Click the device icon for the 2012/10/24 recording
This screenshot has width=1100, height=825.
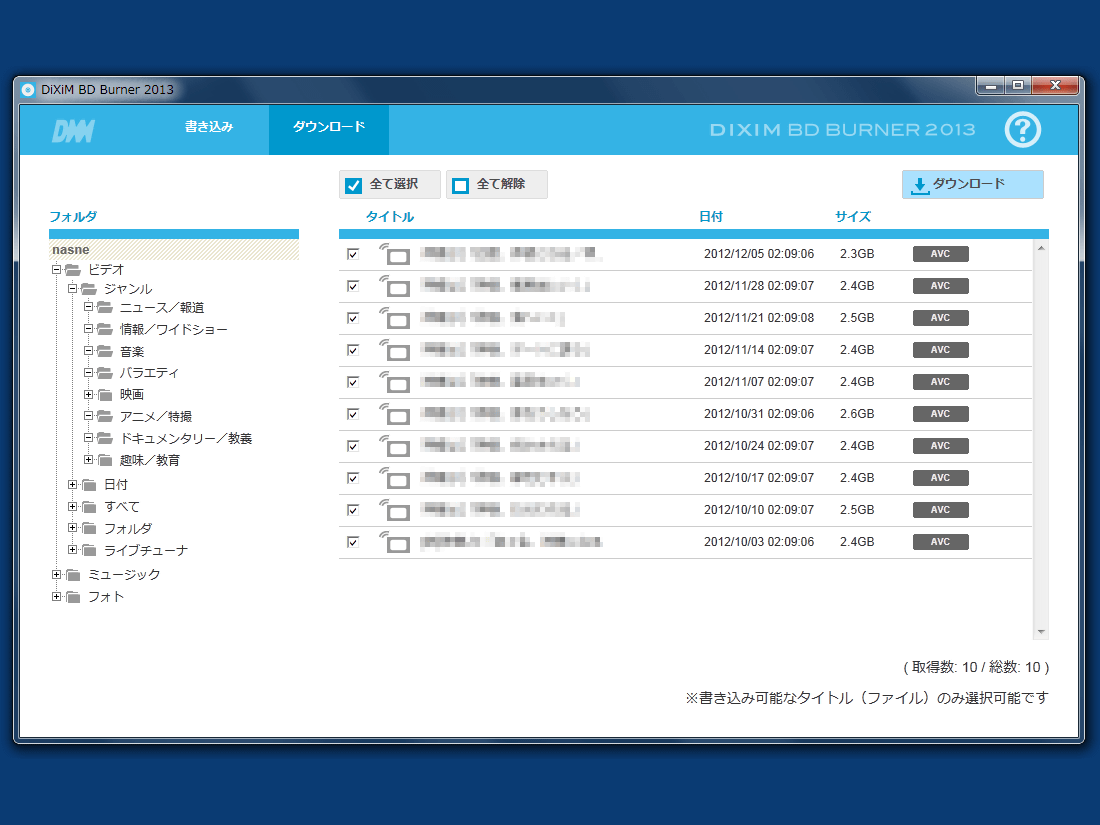395,446
